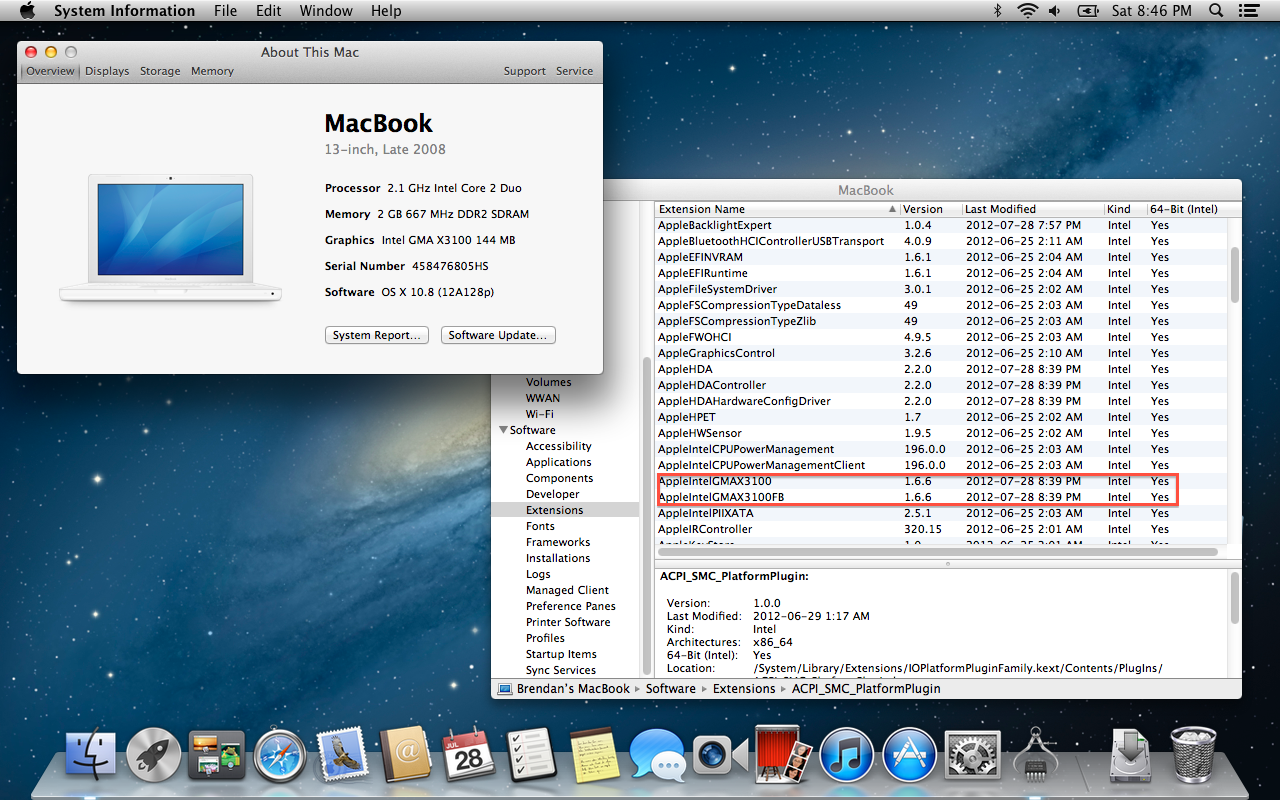This screenshot has height=800, width=1280.
Task: Select the AppleBacklightExpert row
Action: pyautogui.click(x=940, y=225)
